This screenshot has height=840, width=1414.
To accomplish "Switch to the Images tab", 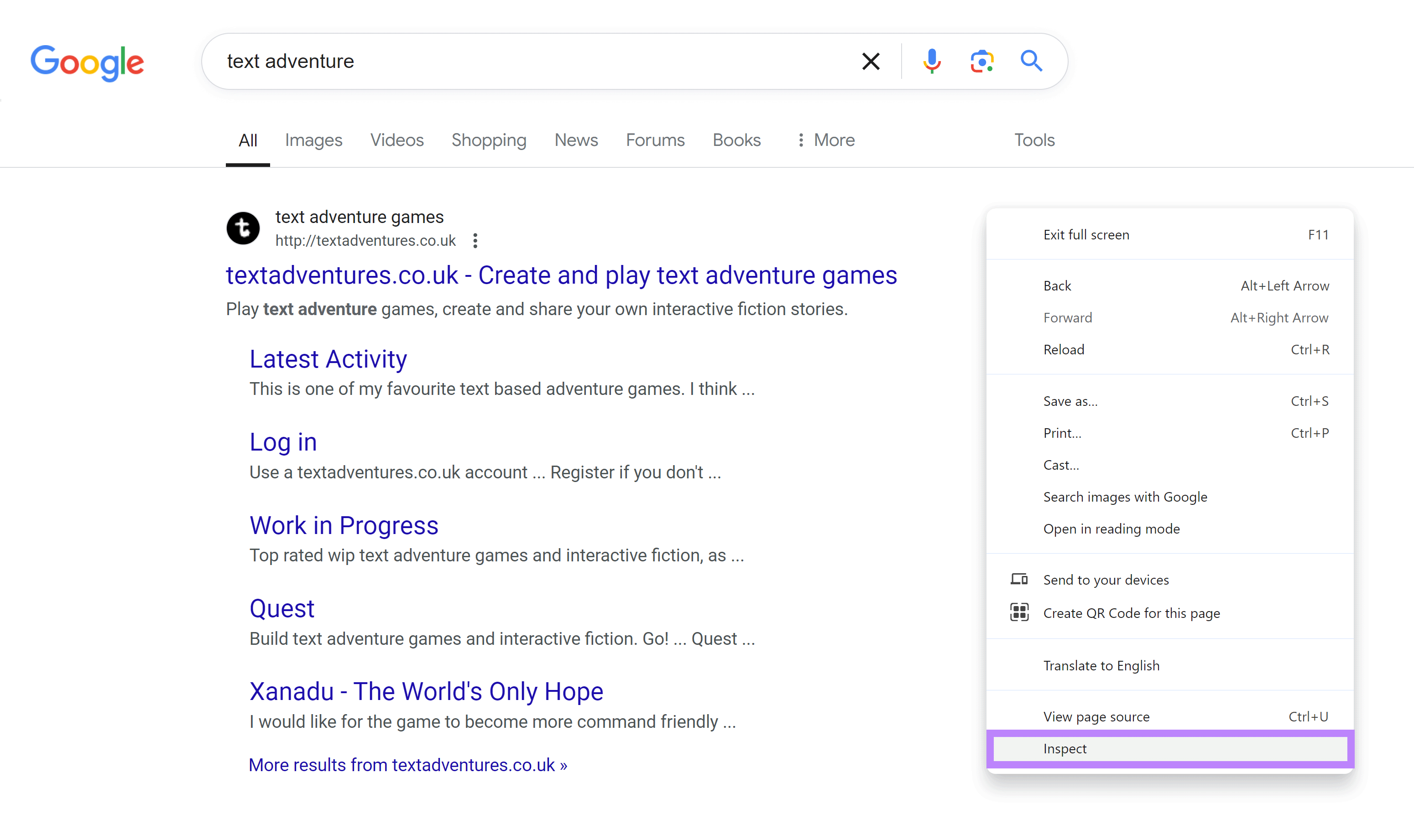I will tap(313, 140).
